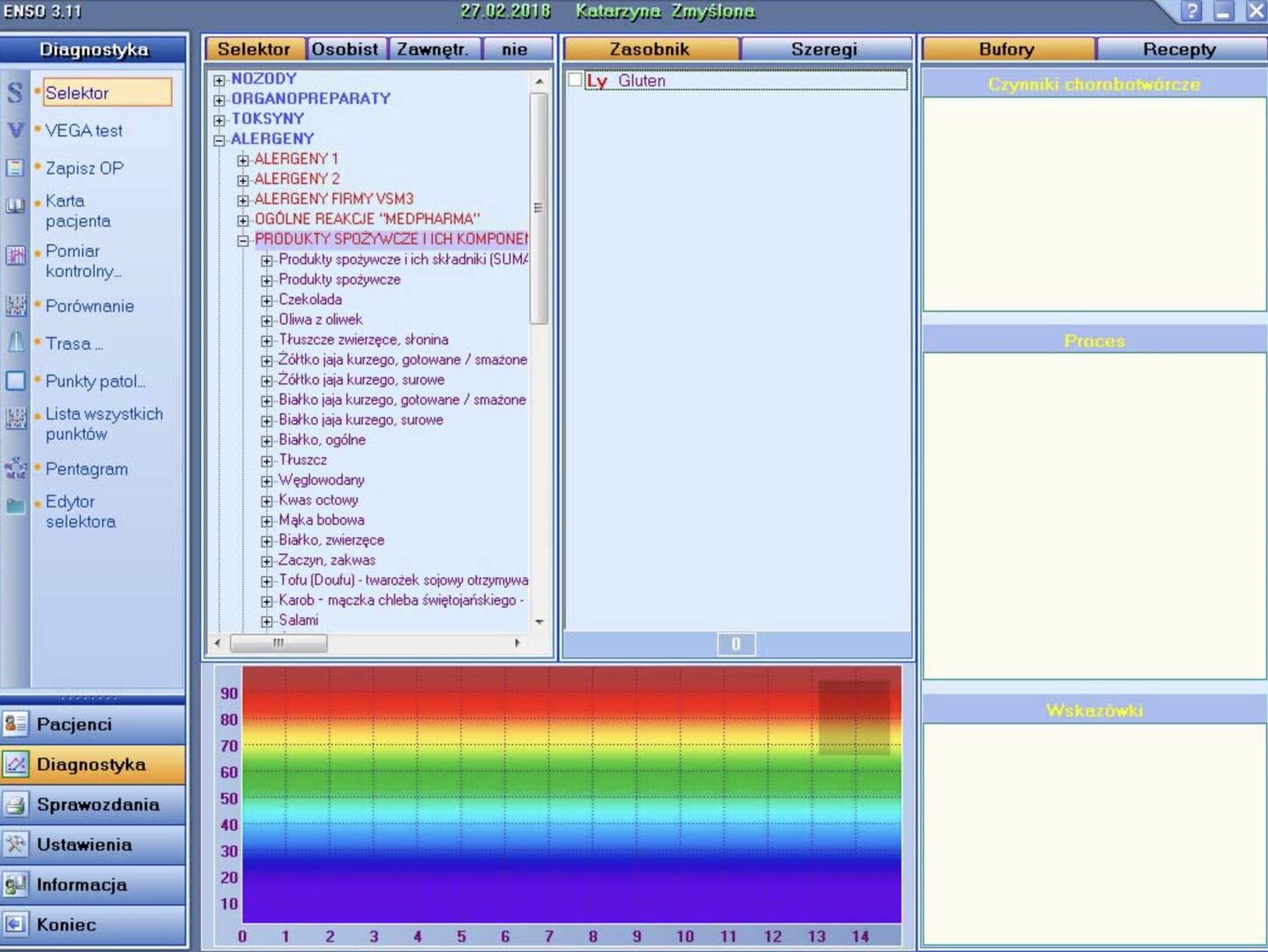Select Mąka bobowa tree item
Viewport: 1268px width, 952px height.
[321, 520]
